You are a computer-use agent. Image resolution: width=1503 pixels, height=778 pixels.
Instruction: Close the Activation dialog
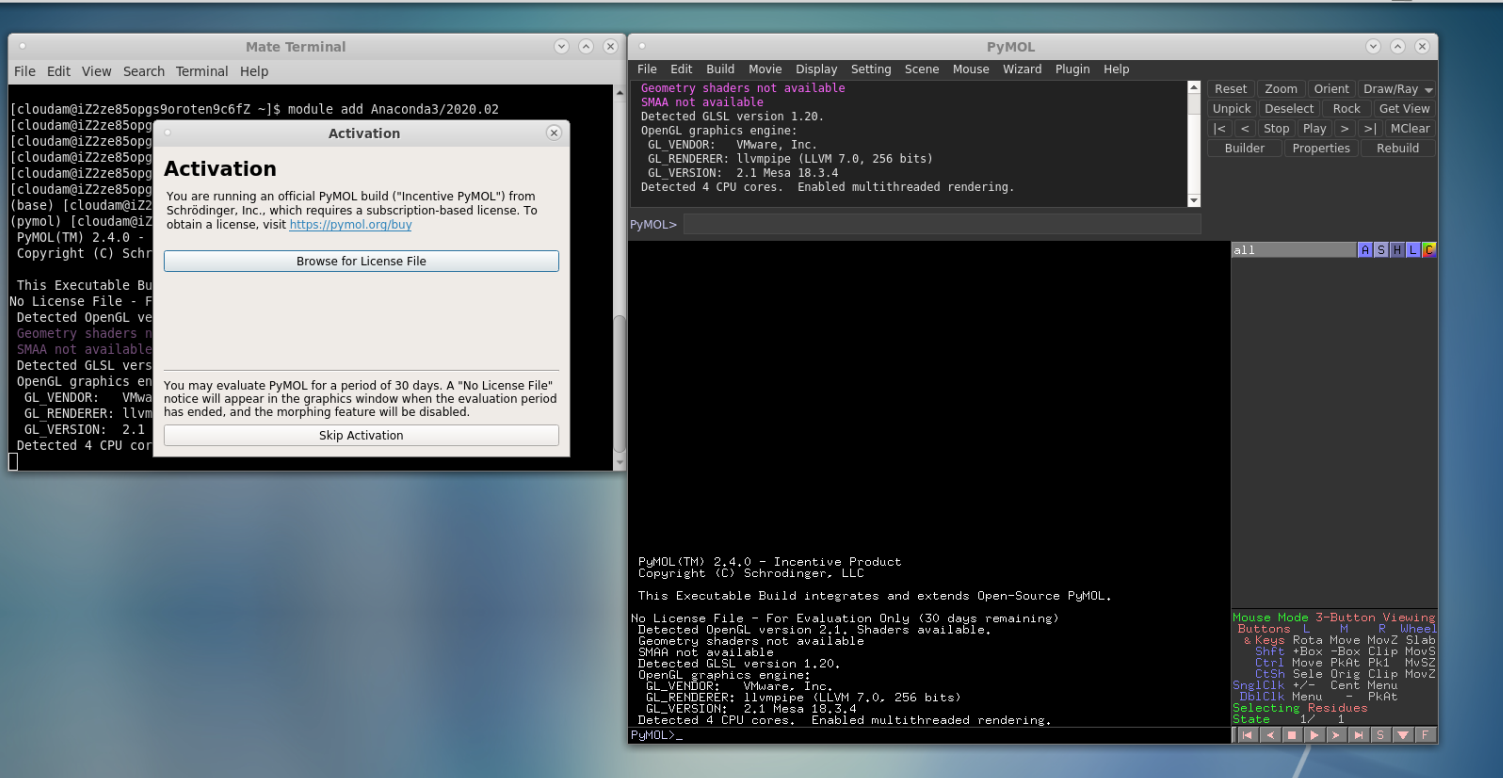[553, 133]
